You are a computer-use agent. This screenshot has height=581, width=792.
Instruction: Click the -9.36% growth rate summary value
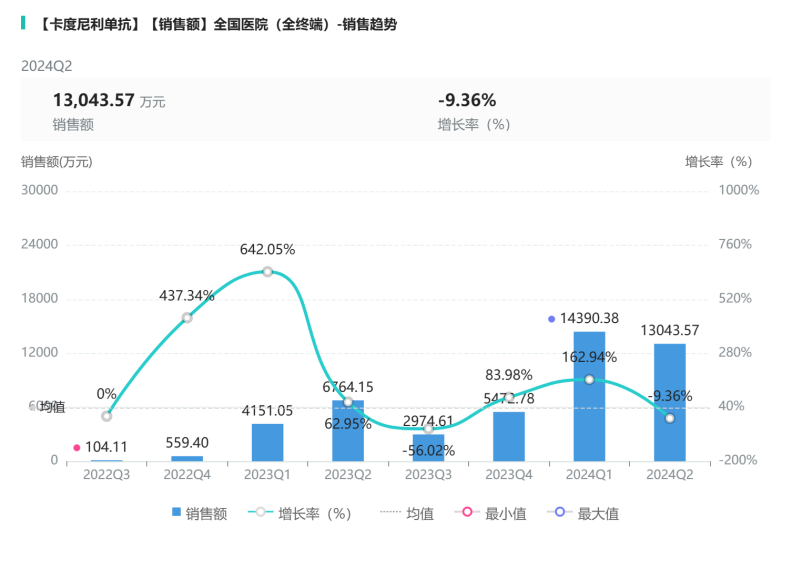pyautogui.click(x=467, y=100)
